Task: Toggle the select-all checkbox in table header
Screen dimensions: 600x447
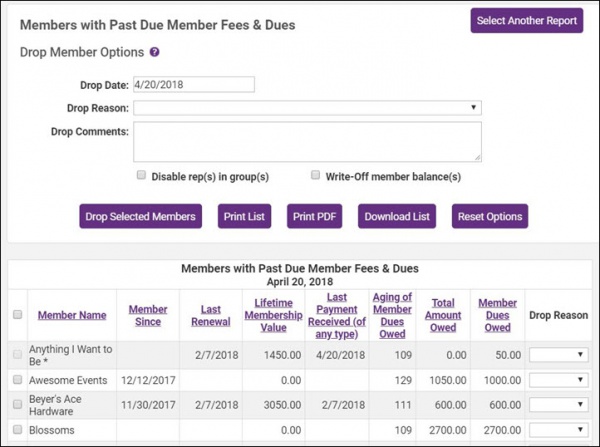Action: tap(16, 315)
